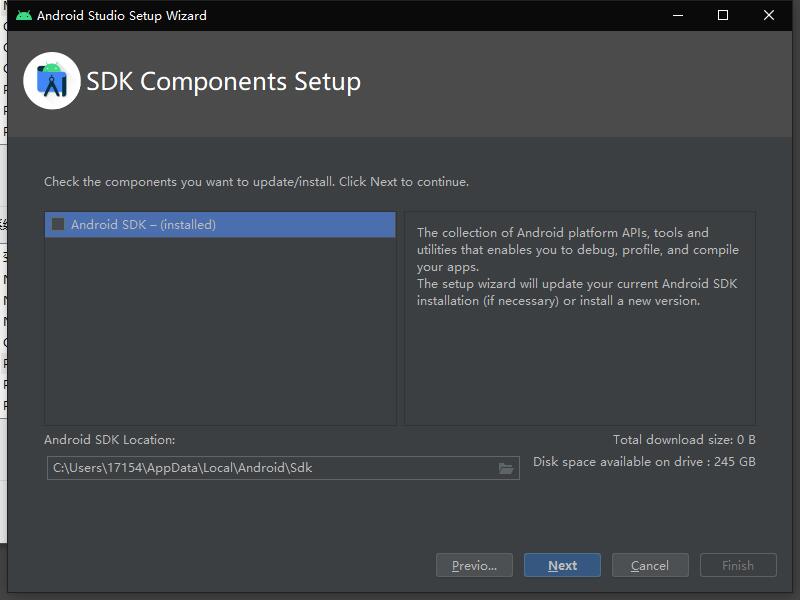Viewport: 800px width, 600px height.
Task: Select the Android SDK – (installed) row
Action: (220, 224)
